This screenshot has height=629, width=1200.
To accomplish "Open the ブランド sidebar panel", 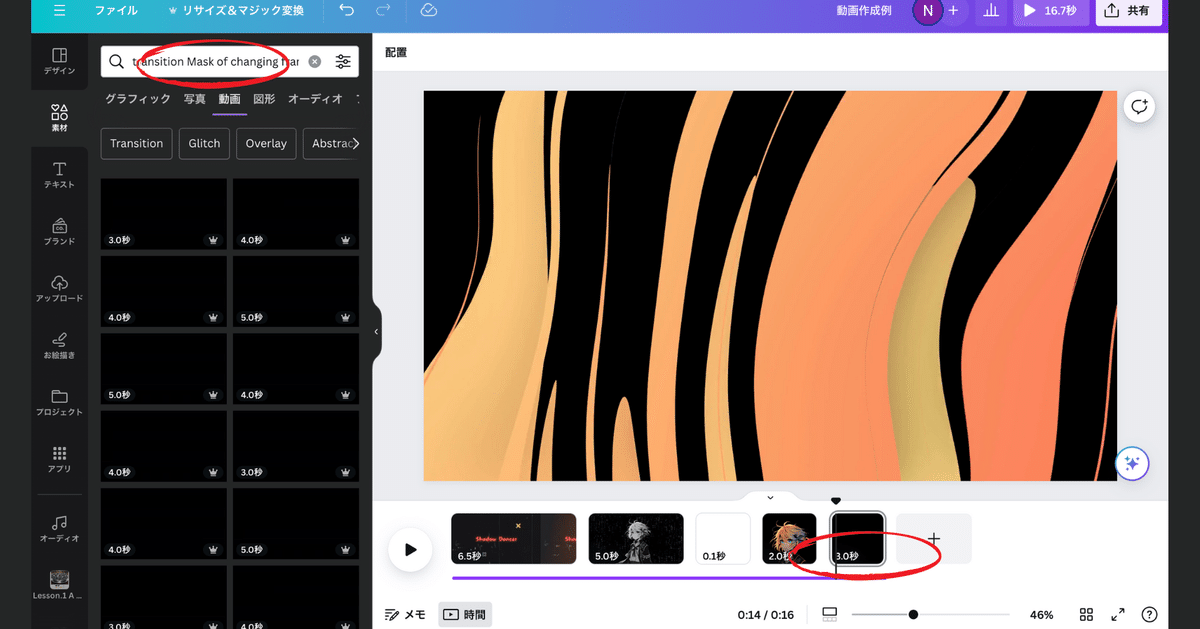I will pos(59,232).
